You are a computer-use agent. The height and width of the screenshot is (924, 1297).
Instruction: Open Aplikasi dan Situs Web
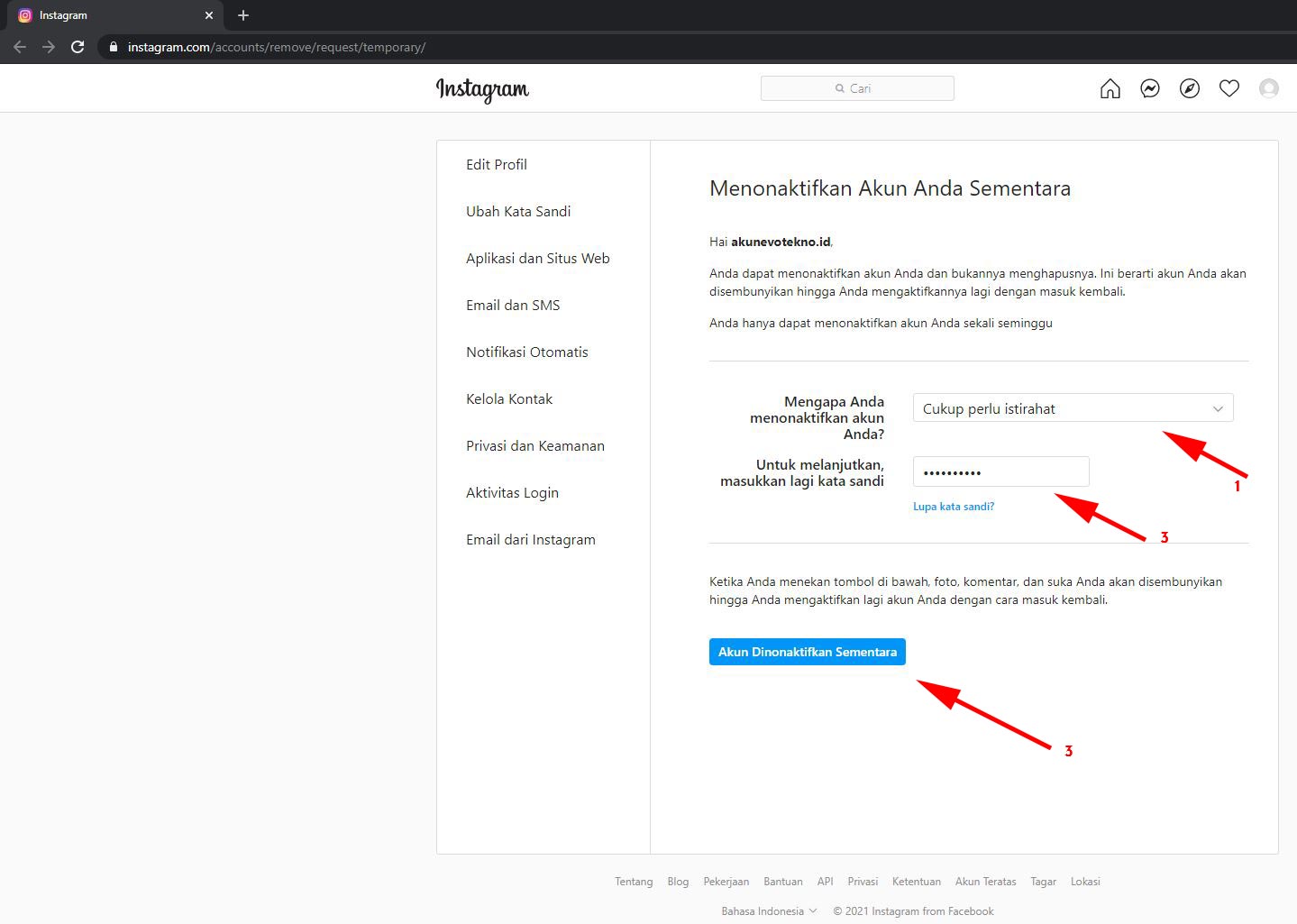point(538,258)
